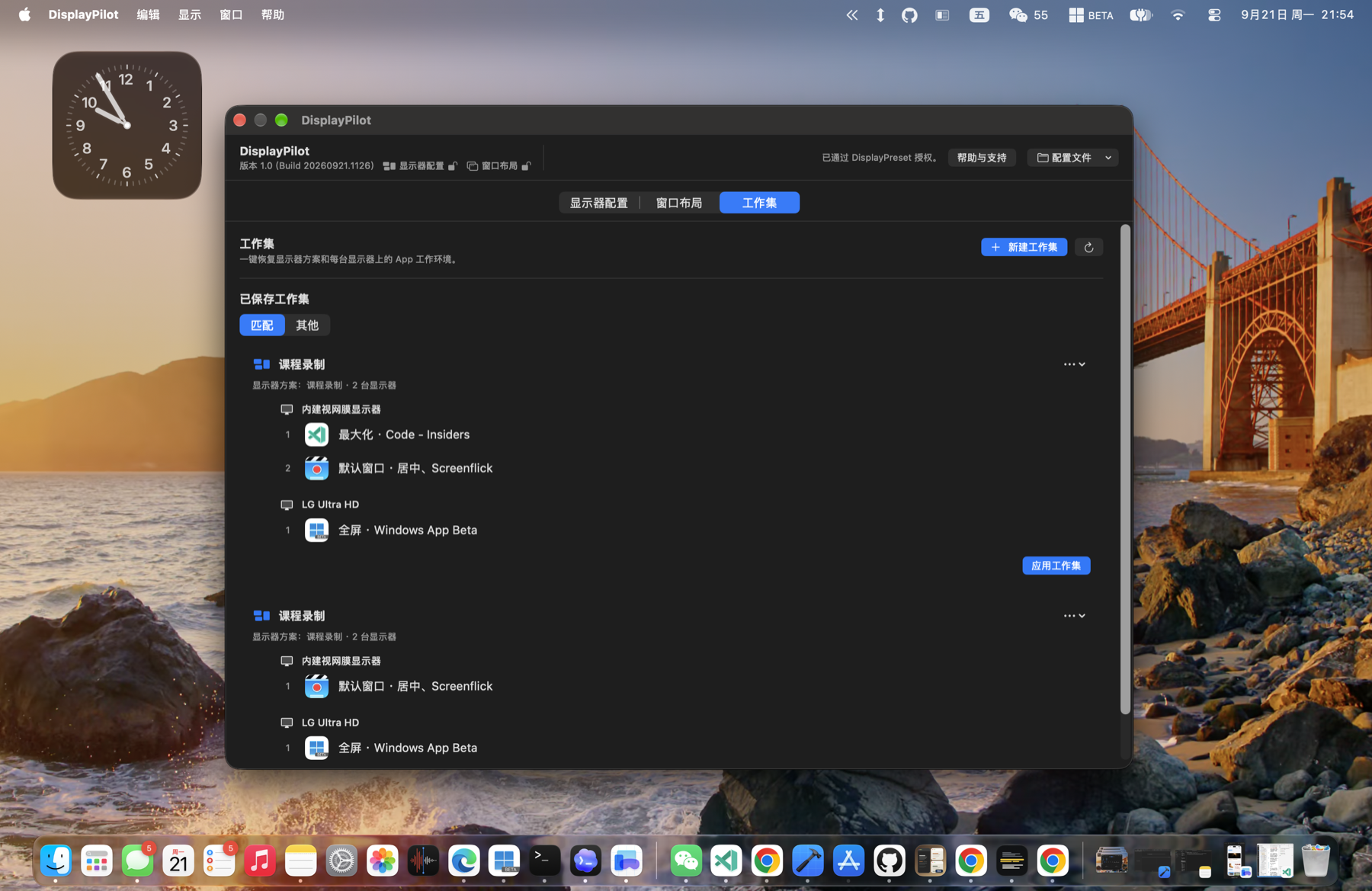Screen dimensions: 1372x891
Task: Open System Settings from the Dock
Action: [x=341, y=861]
